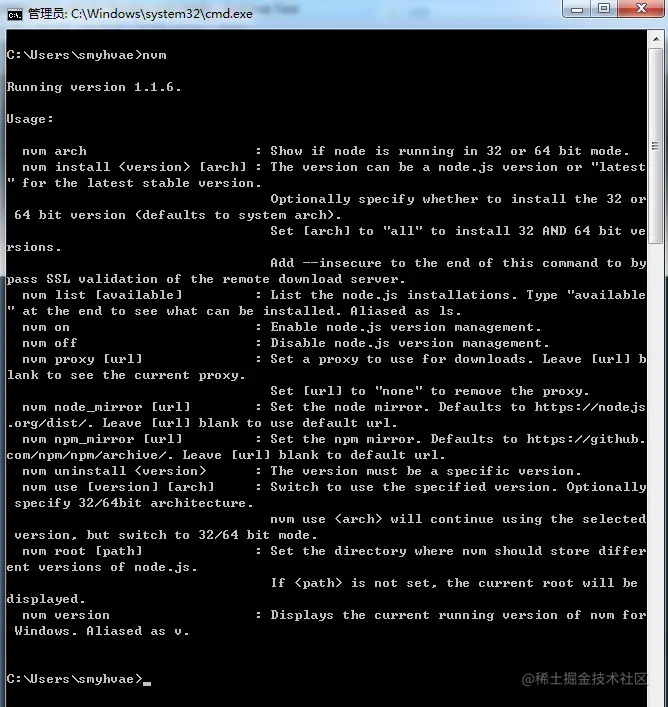Close the cmd.exe window
This screenshot has height=707, width=668.
[641, 9]
